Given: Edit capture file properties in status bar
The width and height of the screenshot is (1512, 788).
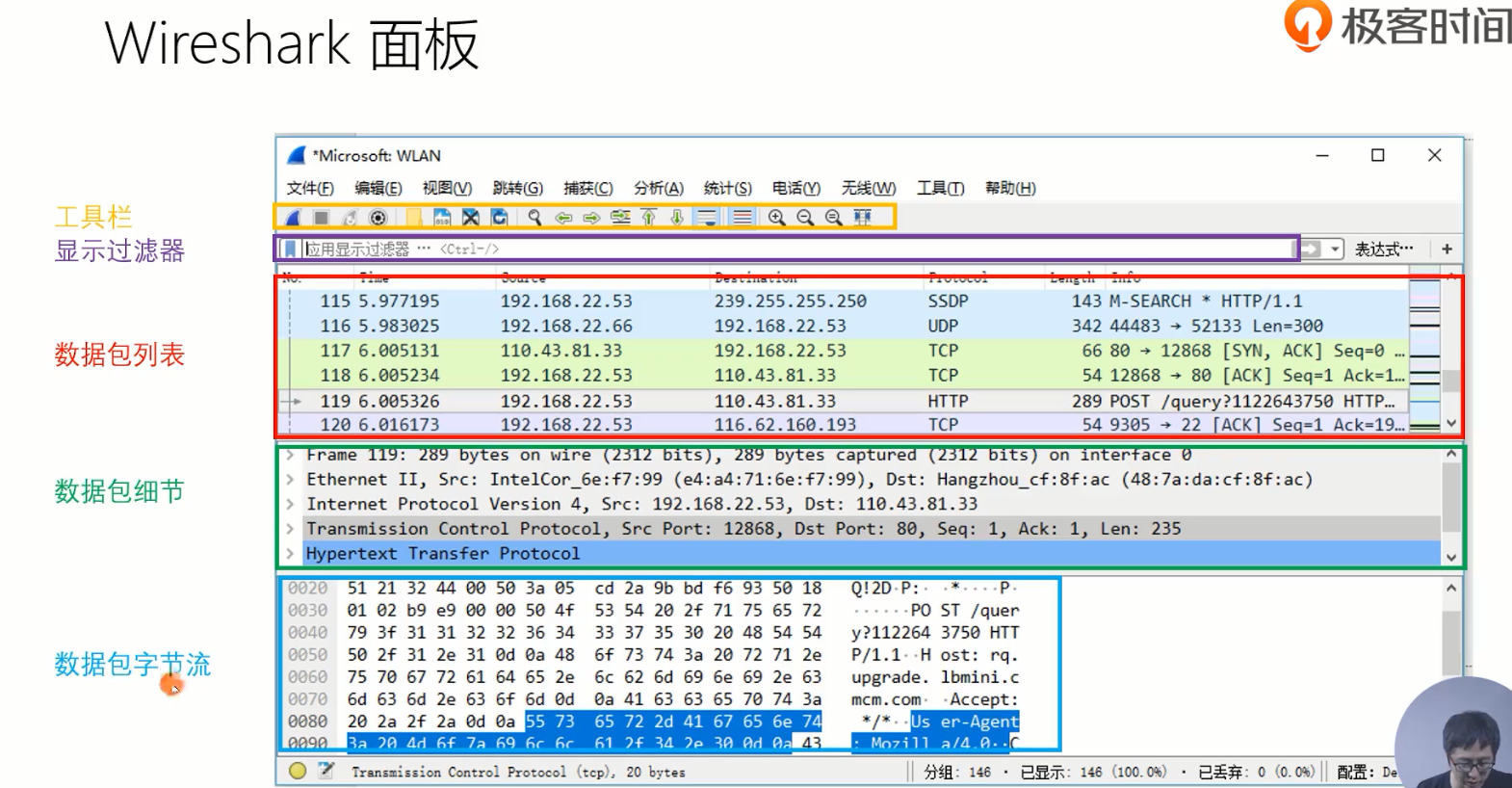Looking at the screenshot, I should pyautogui.click(x=326, y=771).
